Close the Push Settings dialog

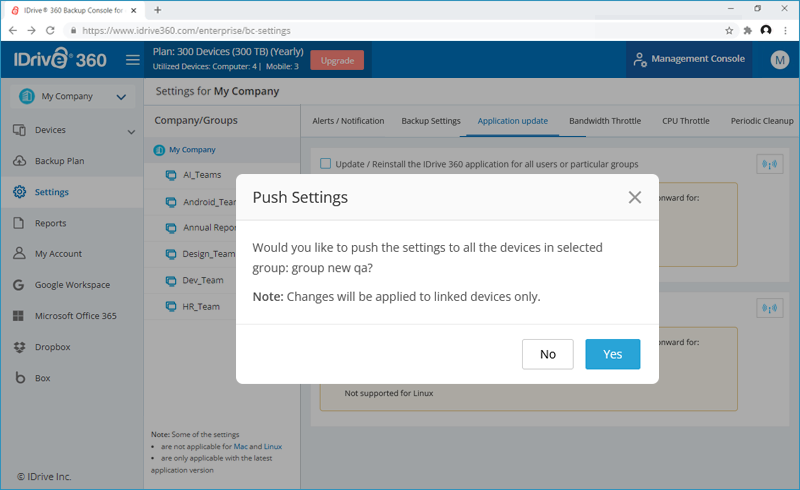point(634,197)
